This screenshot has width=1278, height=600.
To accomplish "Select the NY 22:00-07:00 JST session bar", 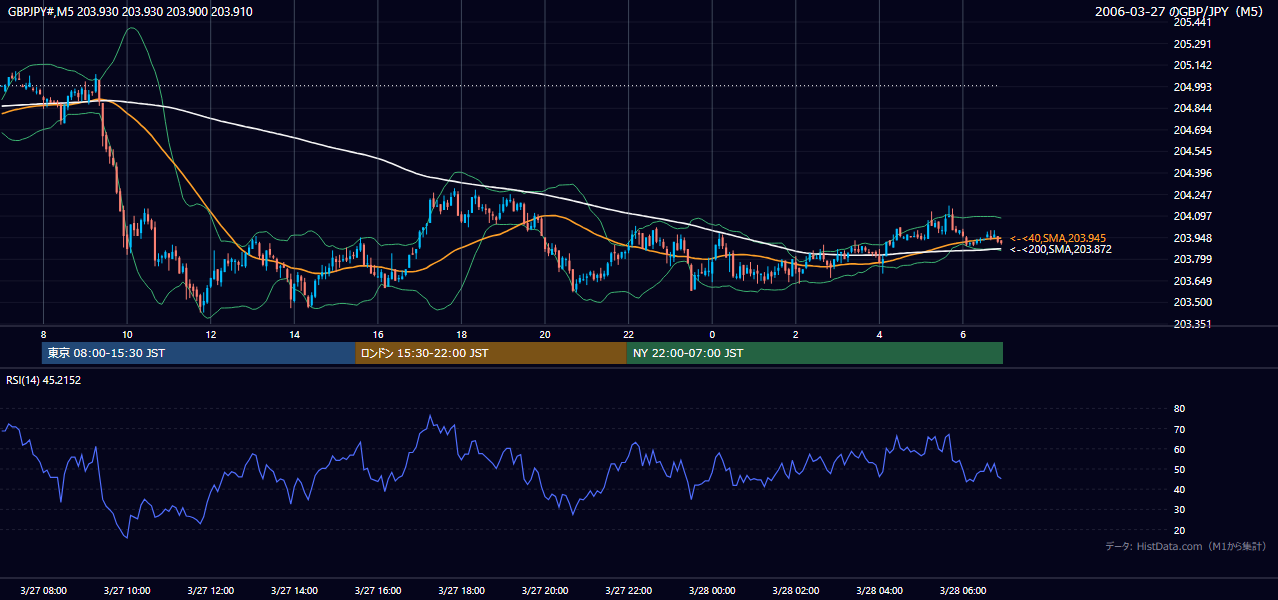I will [x=815, y=353].
